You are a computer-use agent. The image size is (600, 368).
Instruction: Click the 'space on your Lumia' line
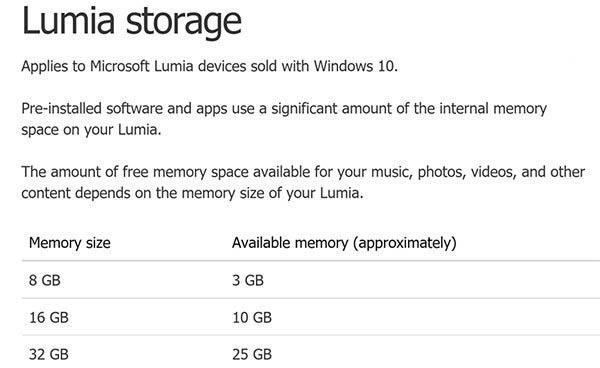[x=91, y=130]
